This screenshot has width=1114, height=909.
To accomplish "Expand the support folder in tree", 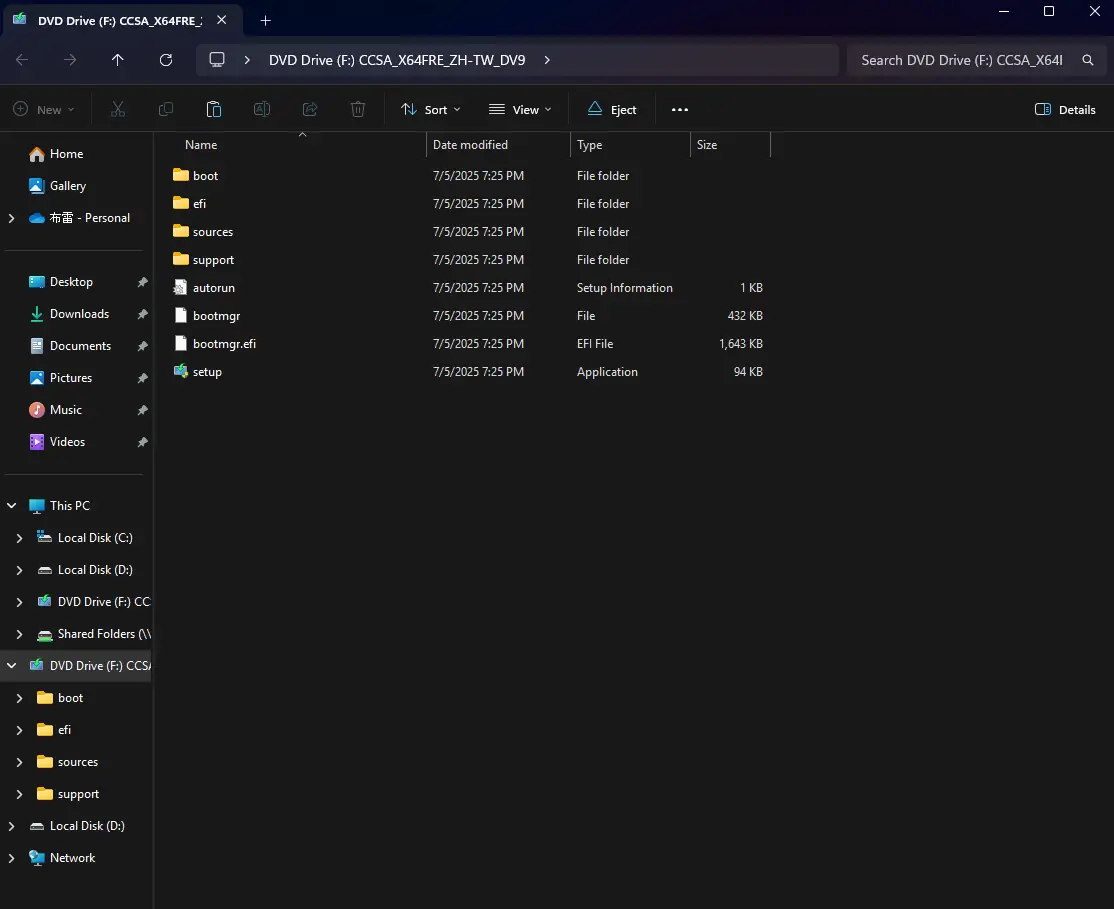I will (x=19, y=794).
